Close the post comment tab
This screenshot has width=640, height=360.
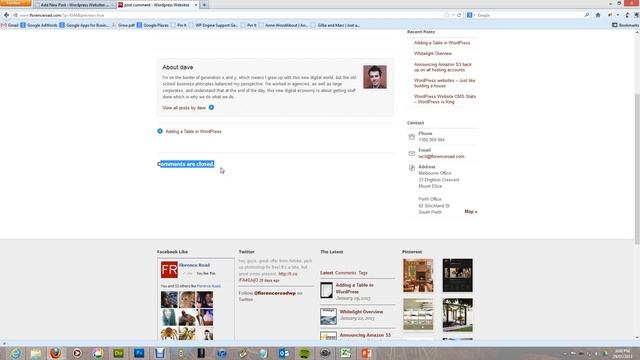196,5
